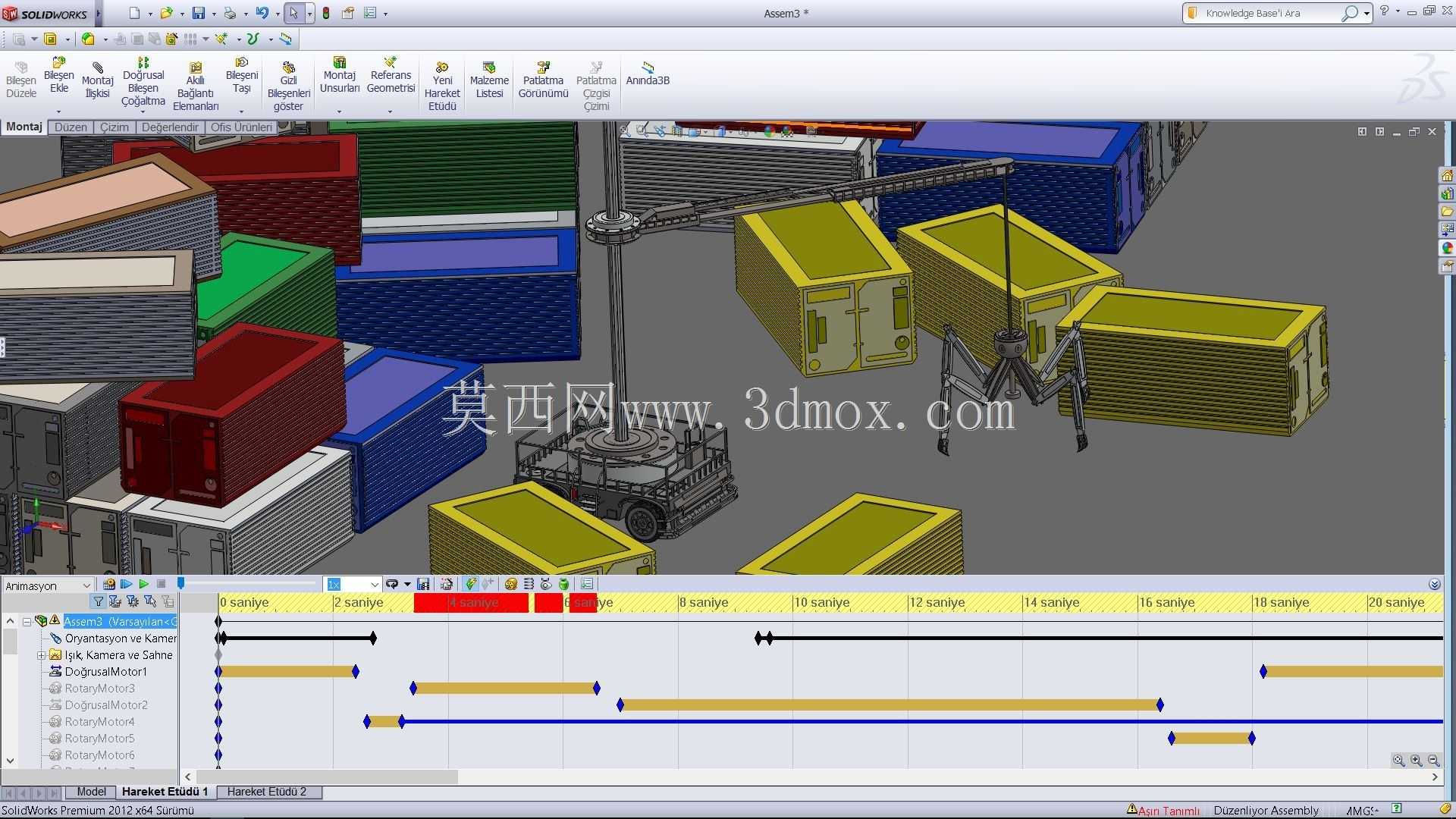1456x819 pixels.
Task: Click the New document icon
Action: click(x=134, y=13)
